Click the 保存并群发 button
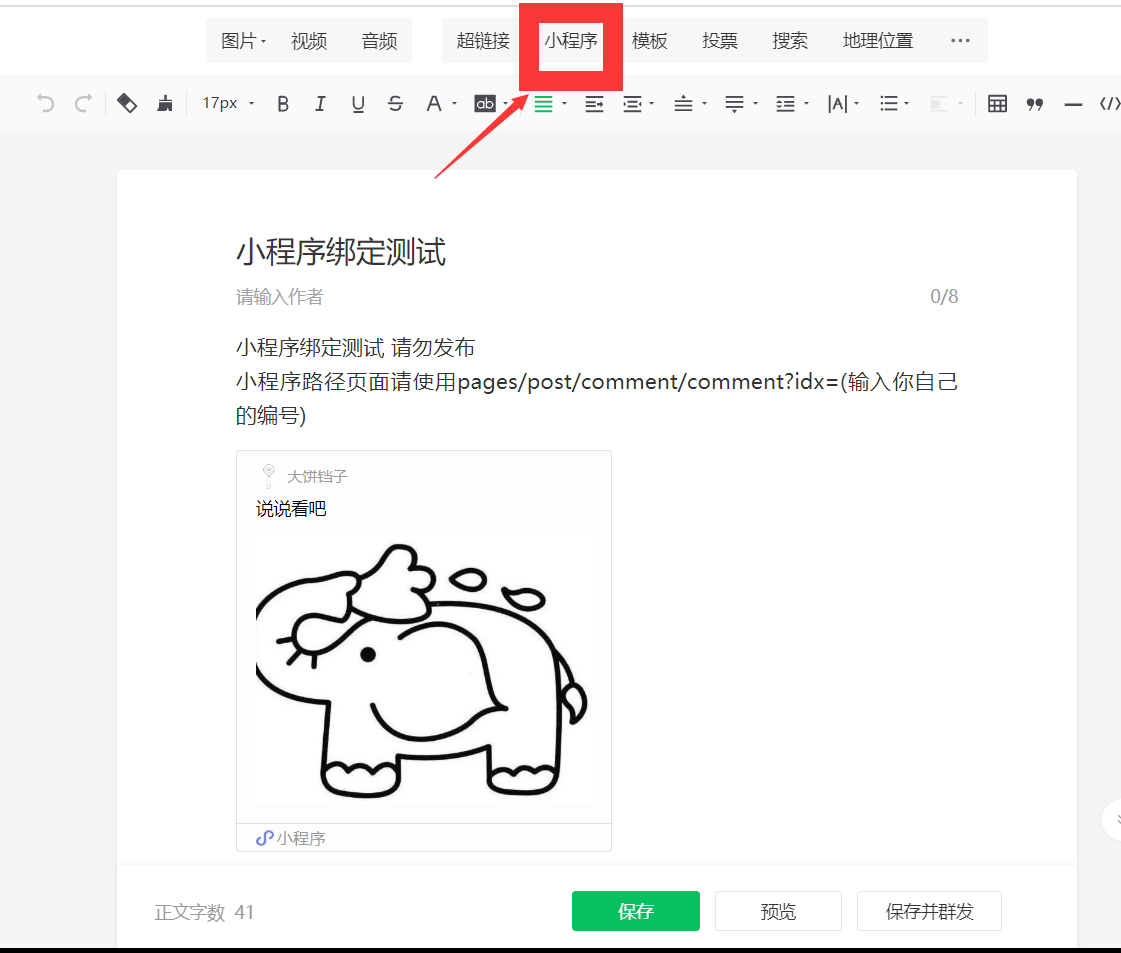Viewport: 1121px width, 953px height. tap(929, 911)
